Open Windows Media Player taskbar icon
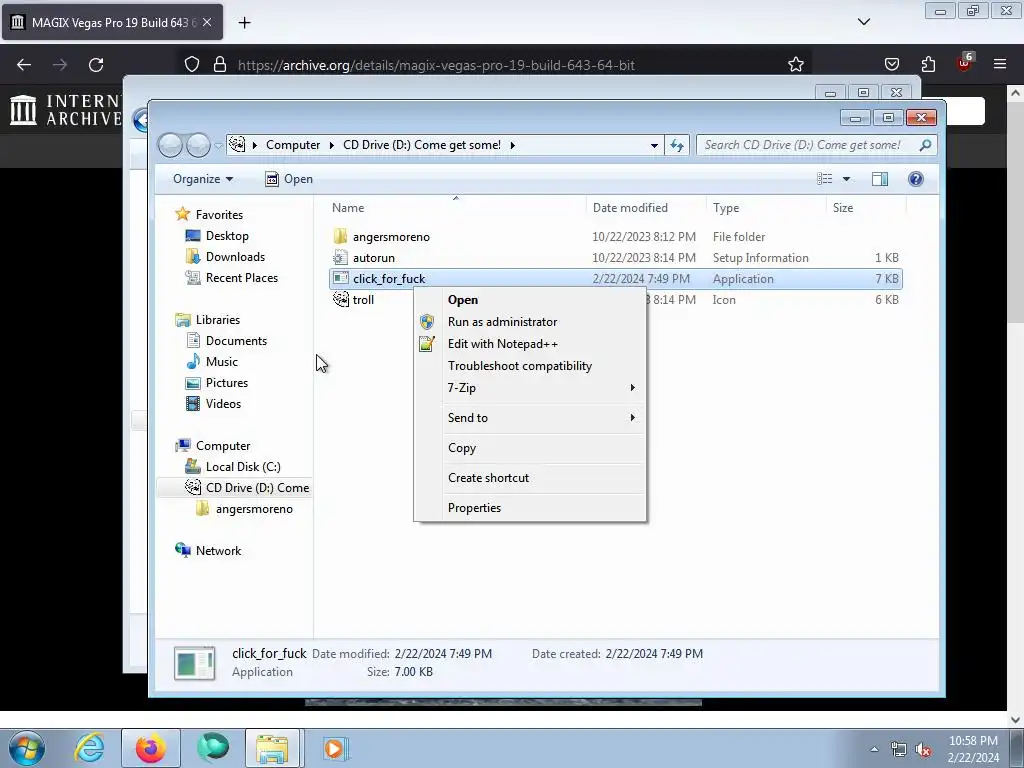The image size is (1024, 768). (335, 748)
